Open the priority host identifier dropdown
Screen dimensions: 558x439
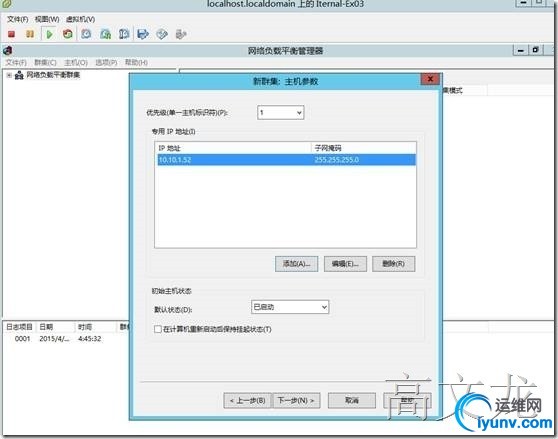point(280,113)
